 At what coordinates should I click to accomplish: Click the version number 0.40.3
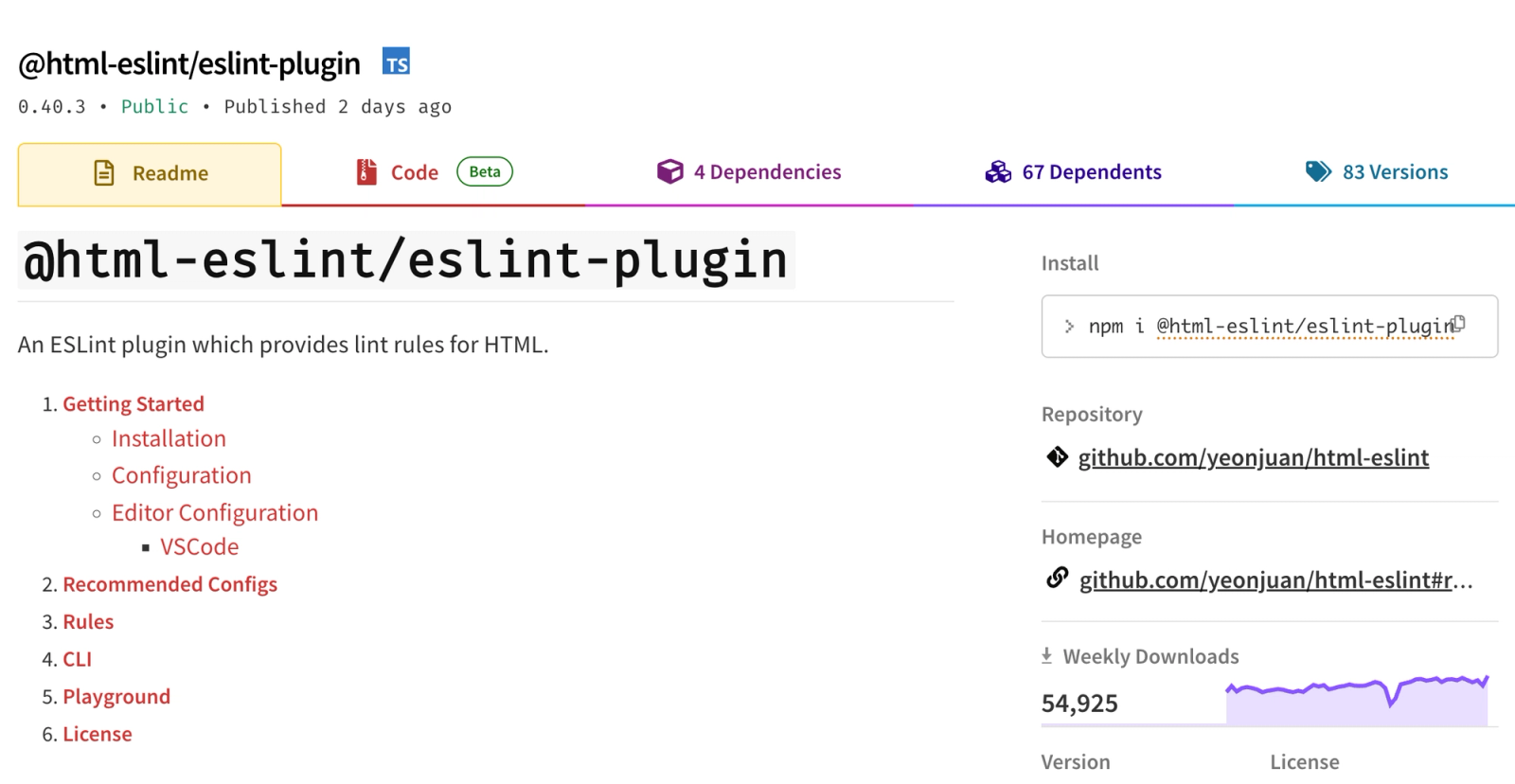click(52, 106)
